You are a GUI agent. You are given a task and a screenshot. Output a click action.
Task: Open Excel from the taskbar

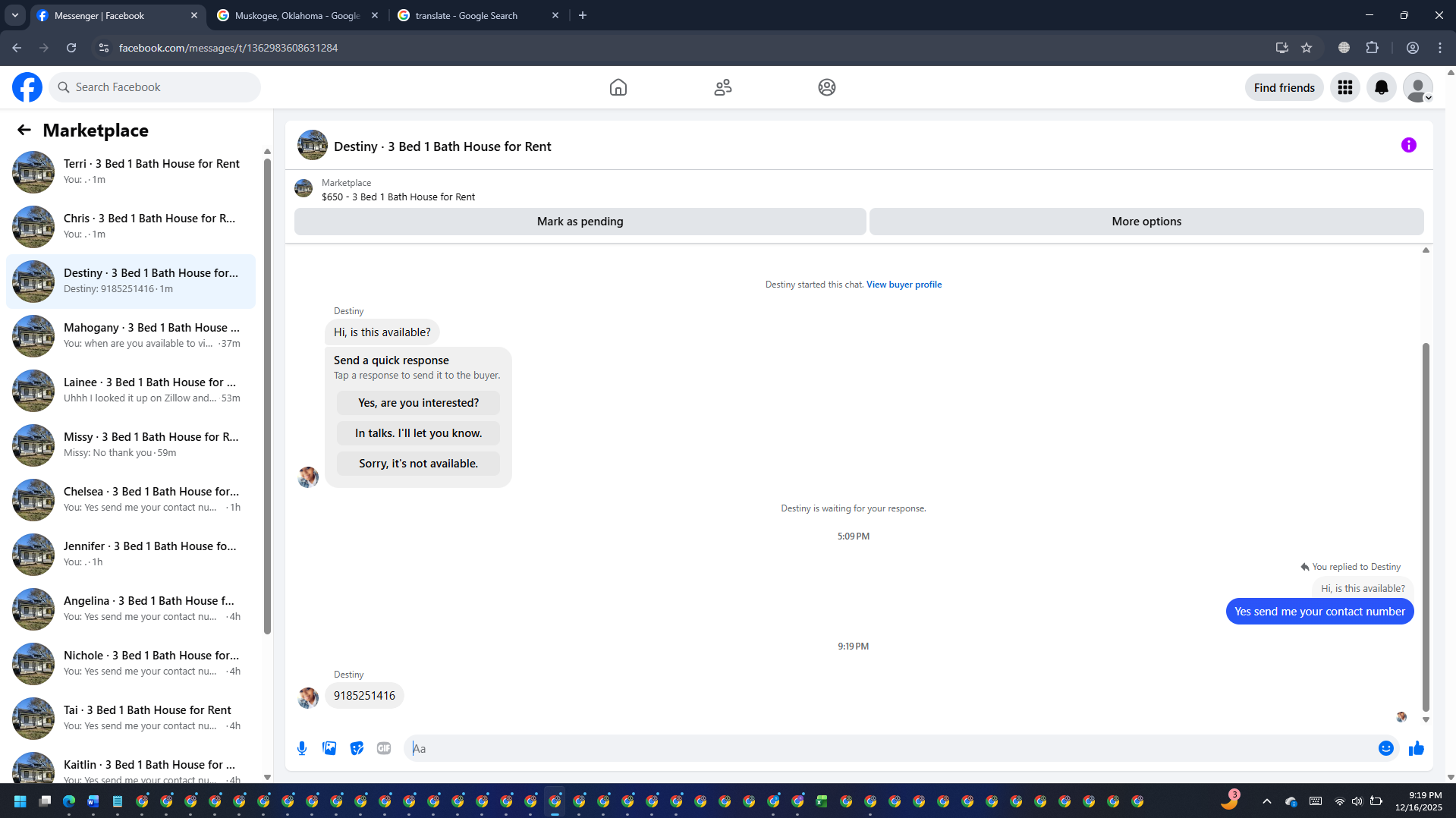tap(822, 801)
